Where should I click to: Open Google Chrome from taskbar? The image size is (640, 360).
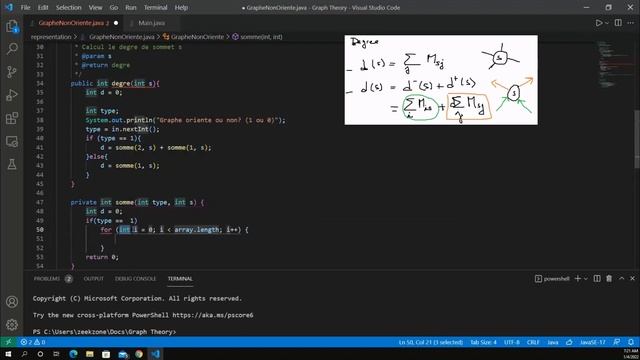(x=139, y=354)
